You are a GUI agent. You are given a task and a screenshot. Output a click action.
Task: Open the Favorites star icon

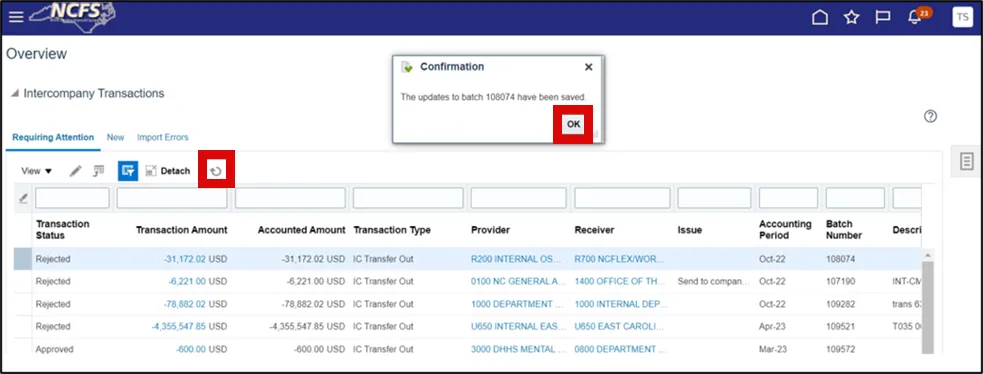pos(851,18)
